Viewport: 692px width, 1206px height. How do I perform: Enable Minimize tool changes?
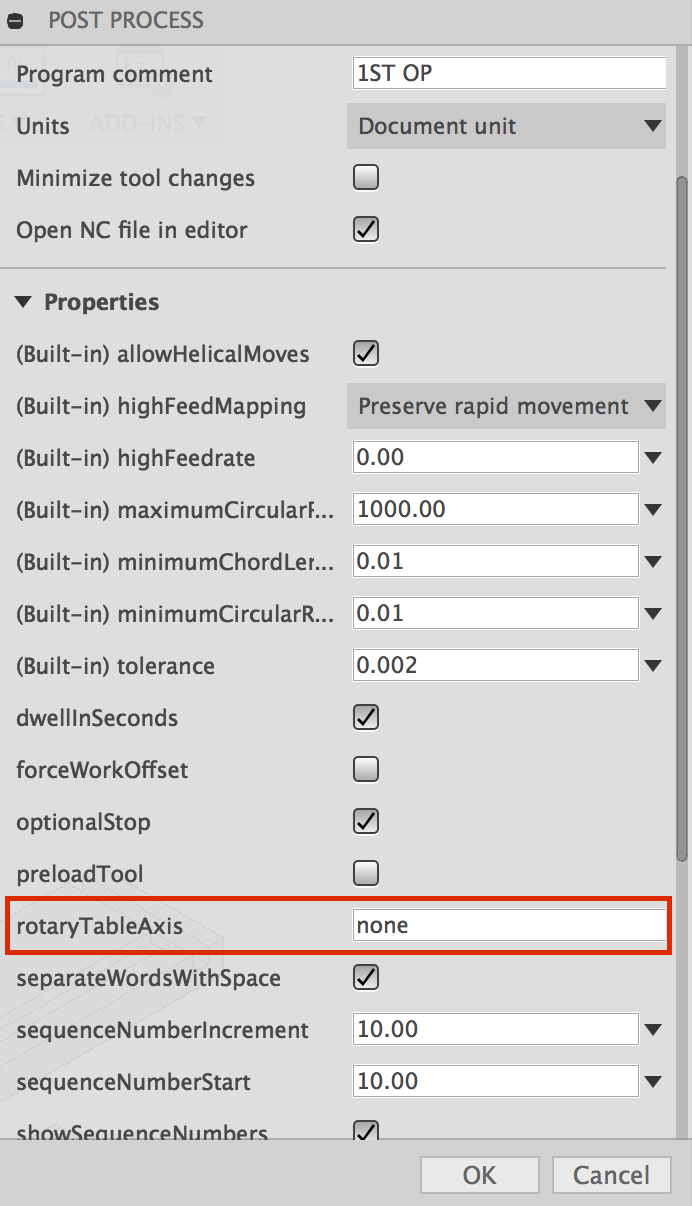[365, 177]
